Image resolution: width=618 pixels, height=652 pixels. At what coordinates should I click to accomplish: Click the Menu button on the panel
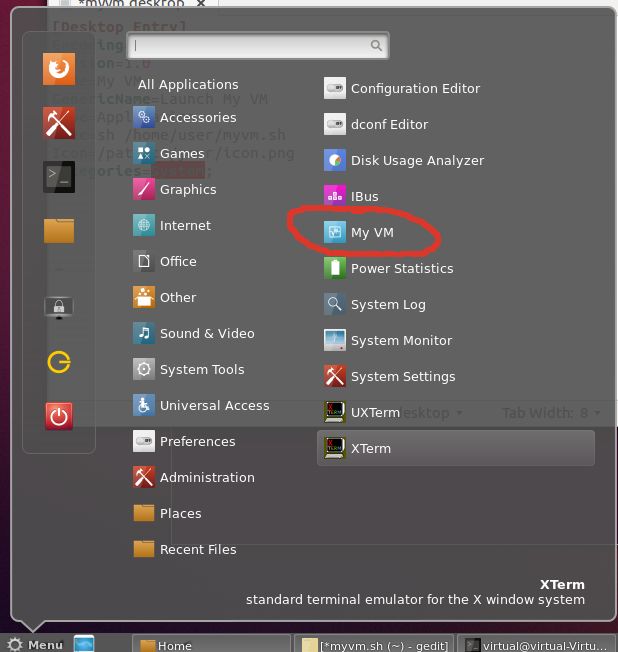pos(35,645)
